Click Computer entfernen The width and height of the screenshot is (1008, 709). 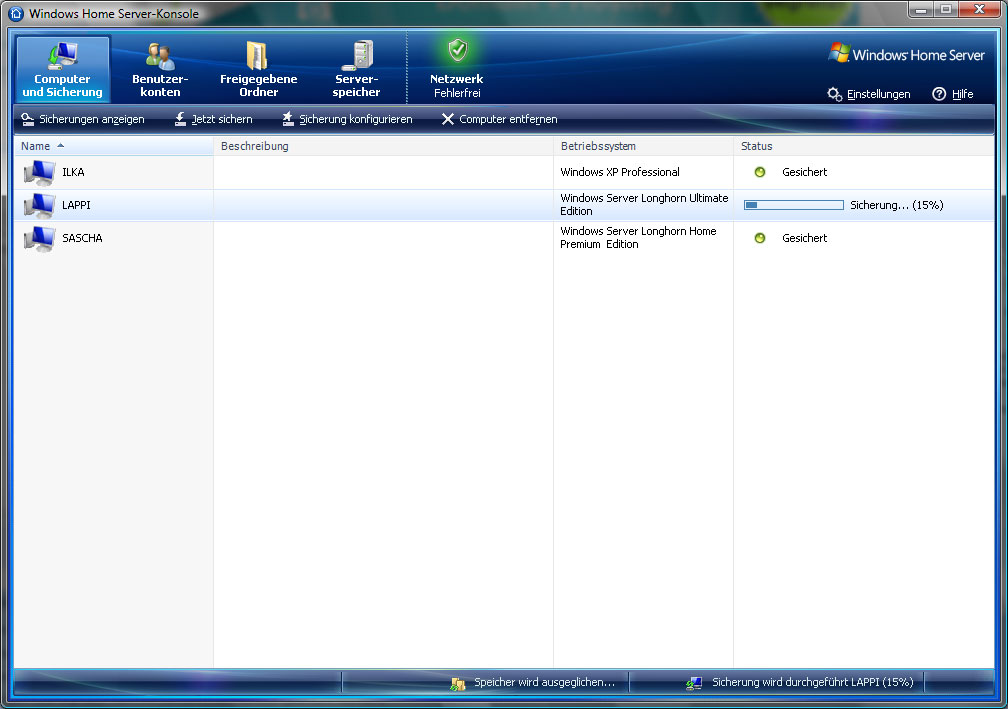point(500,119)
